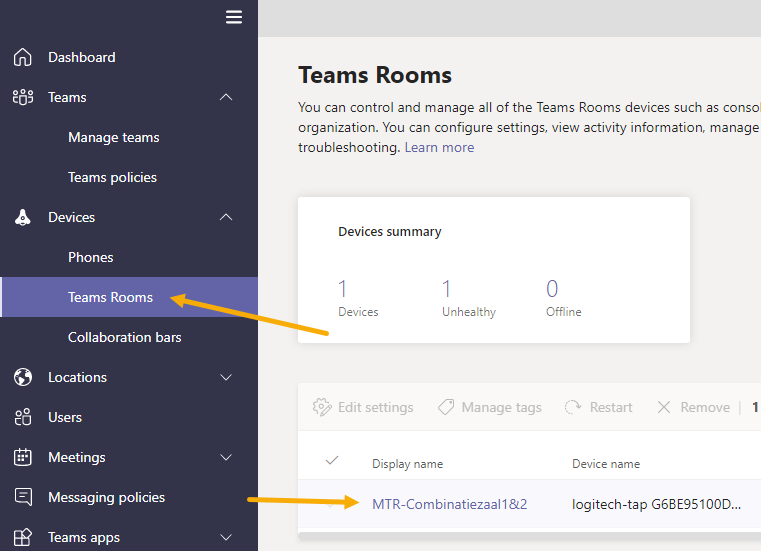The height and width of the screenshot is (551, 761).
Task: Expand the Teams apps section chevron
Action: click(x=226, y=537)
